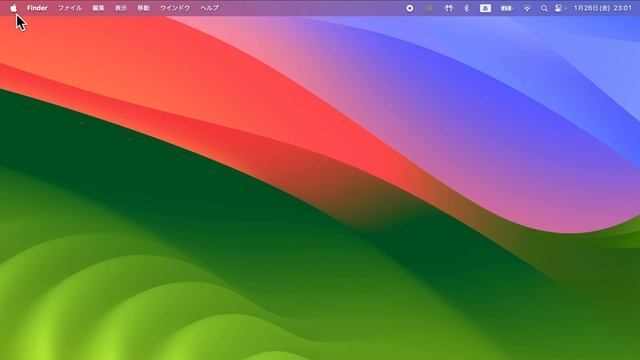640x360 pixels.
Task: Open the ファイル menu
Action: (70, 8)
